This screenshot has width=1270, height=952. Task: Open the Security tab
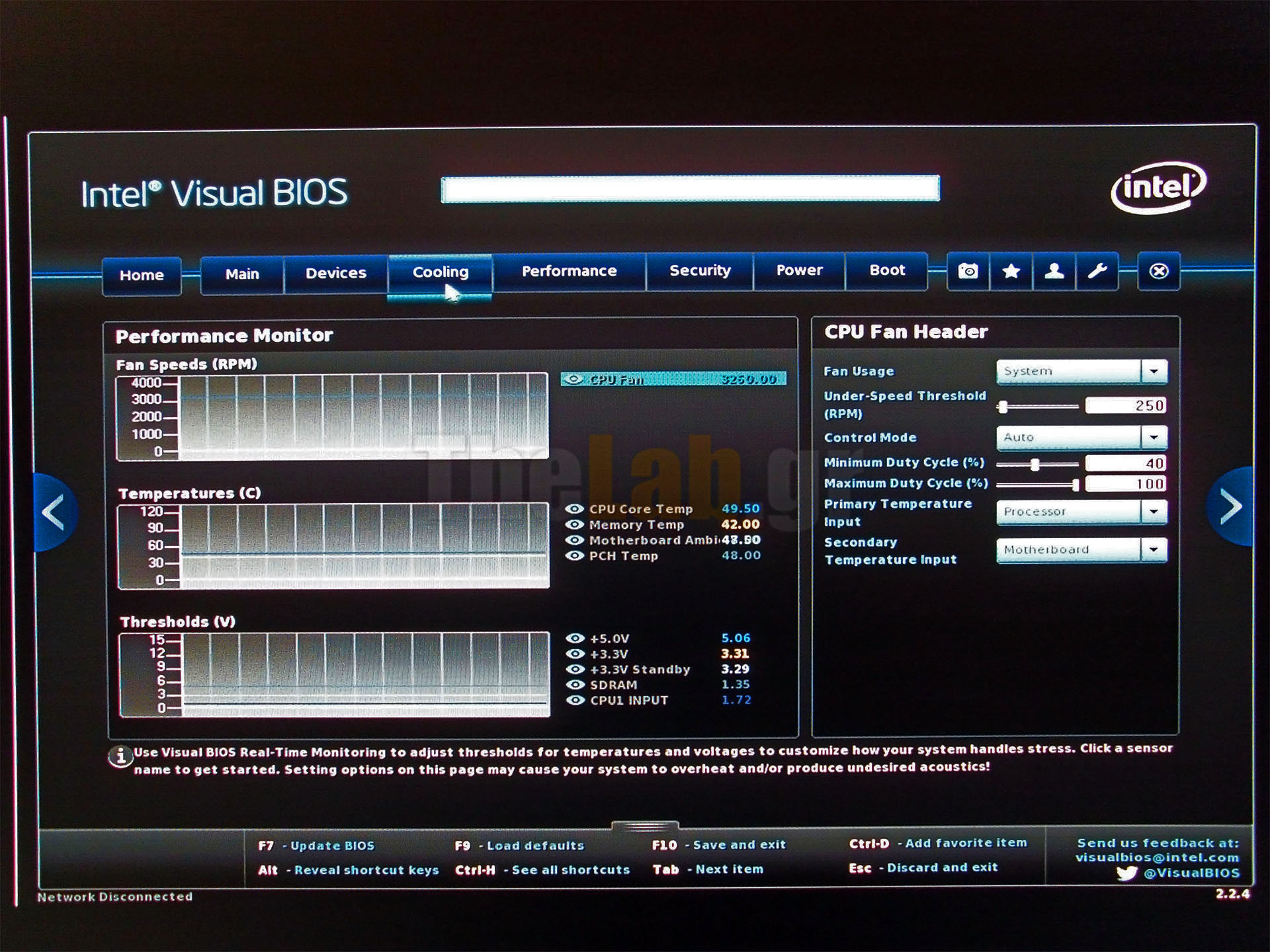pos(700,270)
